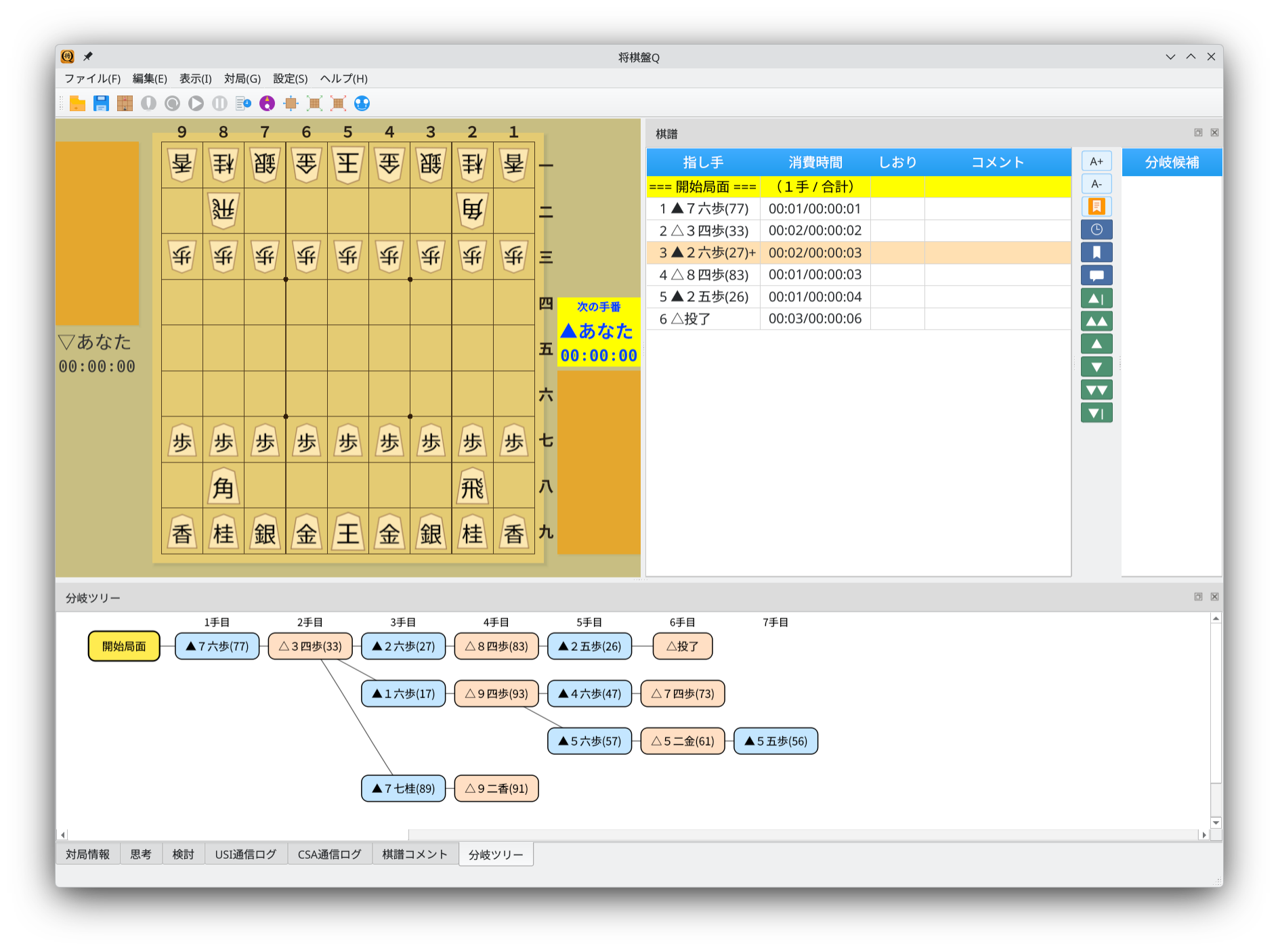Image resolution: width=1278 pixels, height=952 pixels.
Task: Open the 設定(S) menu
Action: (x=289, y=79)
